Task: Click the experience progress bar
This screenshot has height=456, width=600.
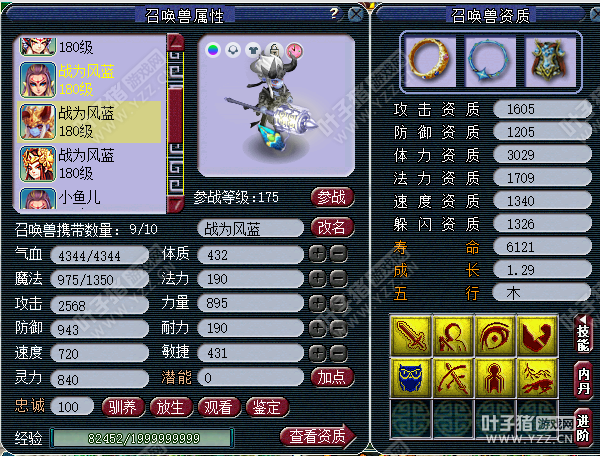Action: 142,438
